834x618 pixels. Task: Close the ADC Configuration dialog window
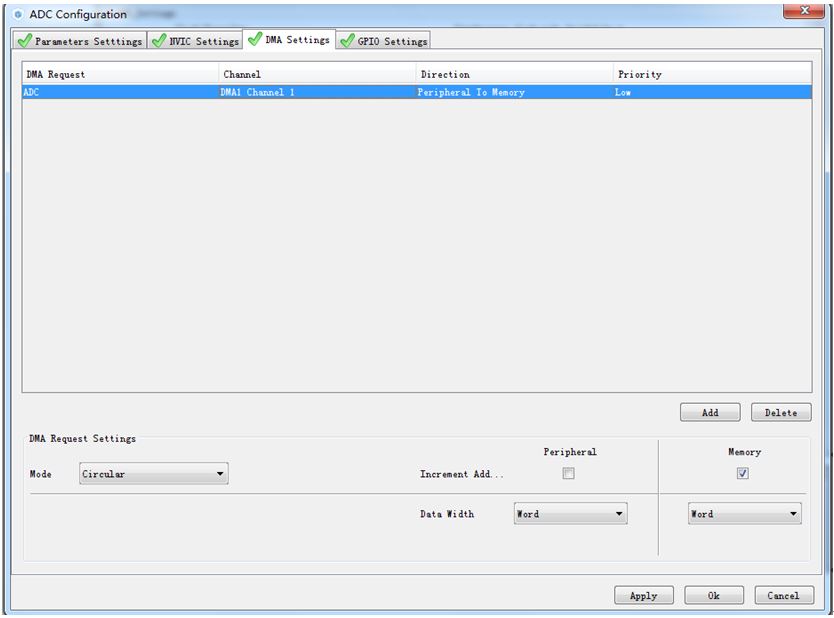(x=804, y=11)
